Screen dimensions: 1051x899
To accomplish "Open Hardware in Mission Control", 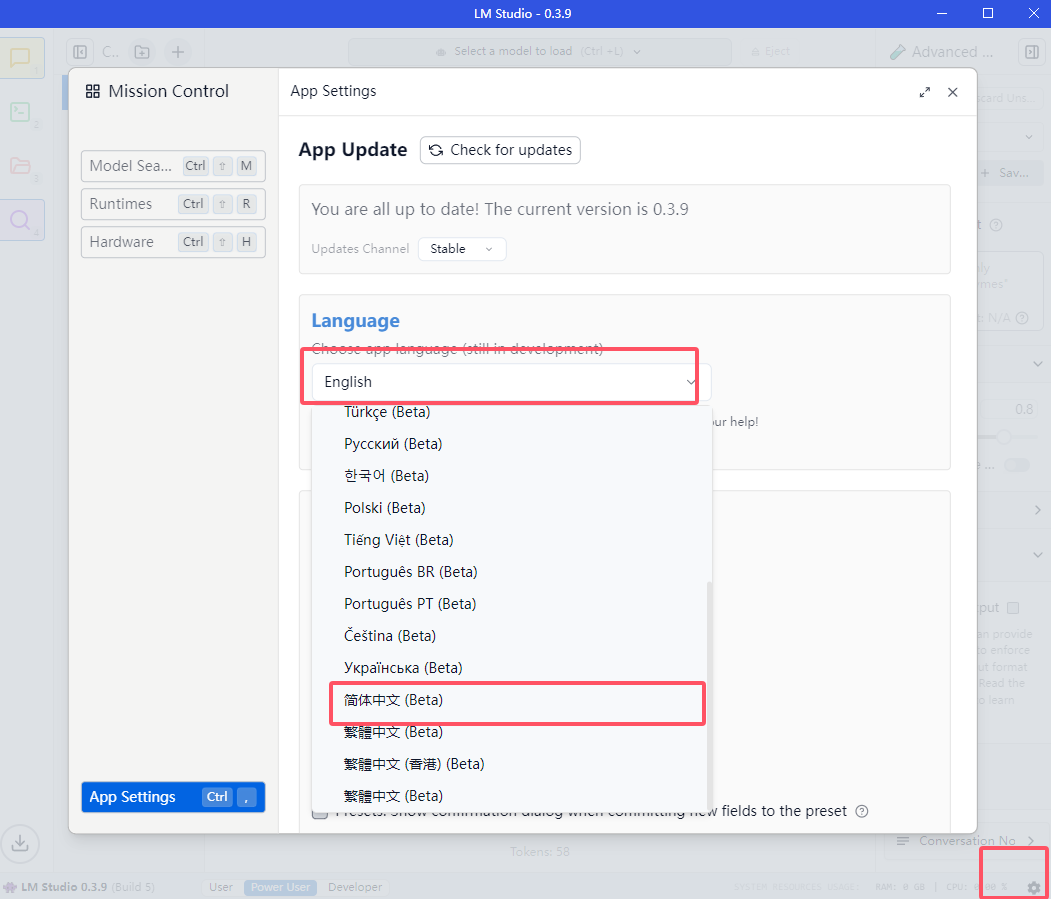I will [173, 242].
